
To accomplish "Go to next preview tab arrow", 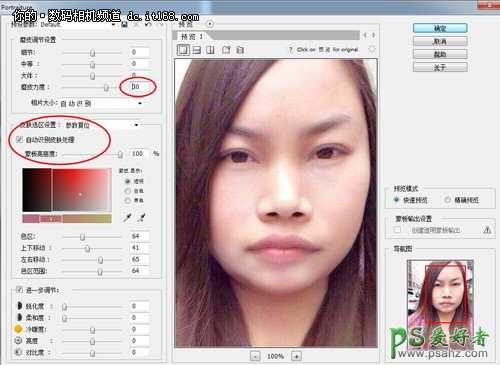I will [374, 35].
